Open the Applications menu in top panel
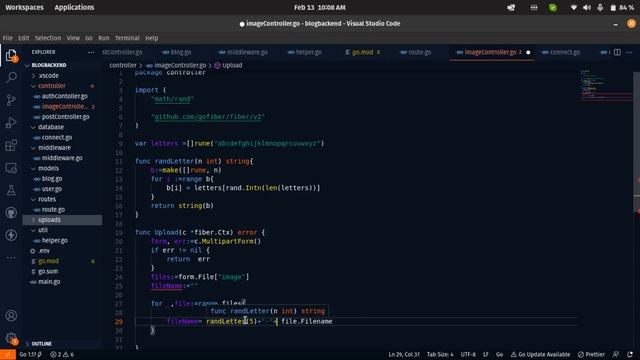Image resolution: width=640 pixels, height=360 pixels. (x=74, y=7)
